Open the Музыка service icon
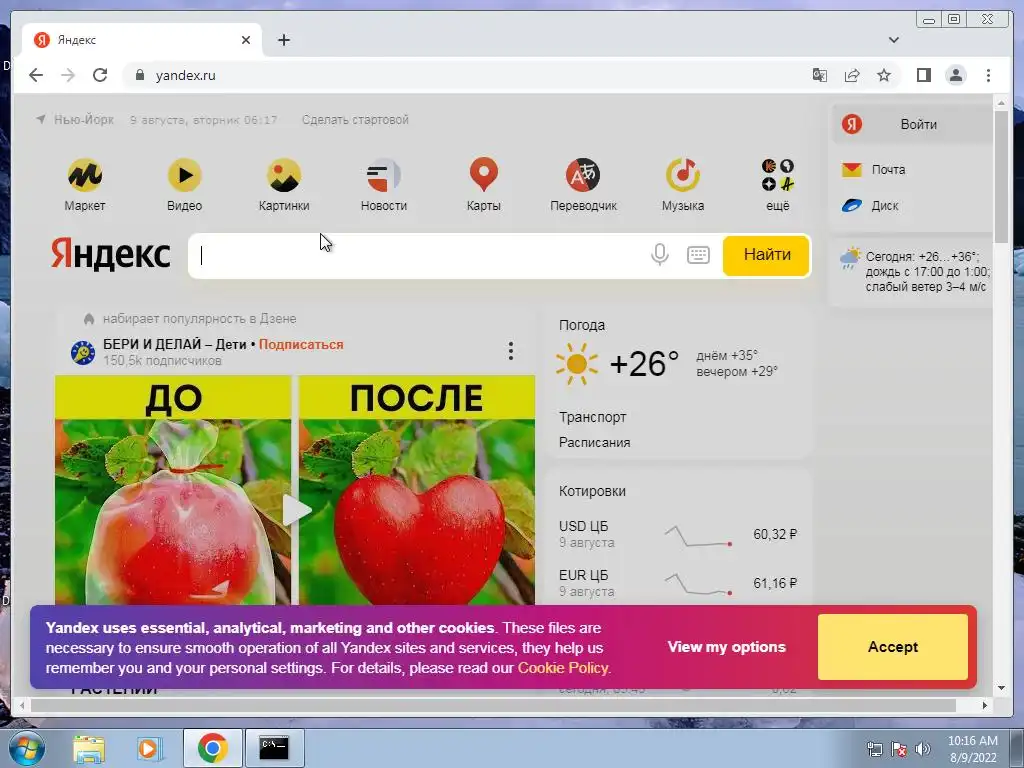 (x=683, y=175)
